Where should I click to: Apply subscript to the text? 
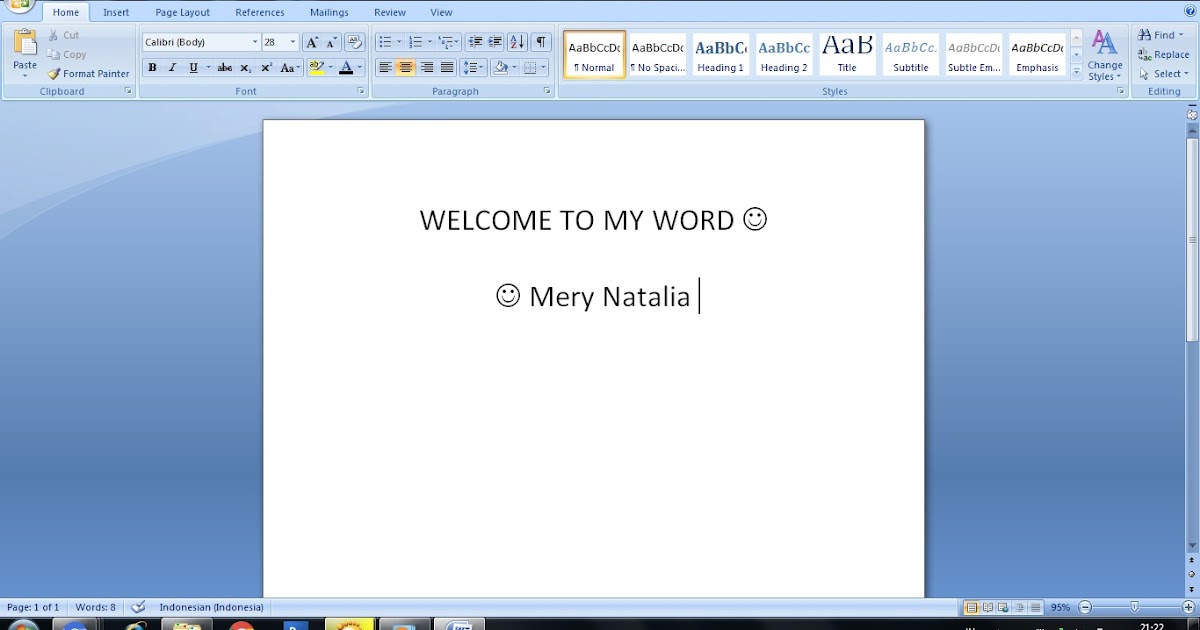pyautogui.click(x=245, y=67)
